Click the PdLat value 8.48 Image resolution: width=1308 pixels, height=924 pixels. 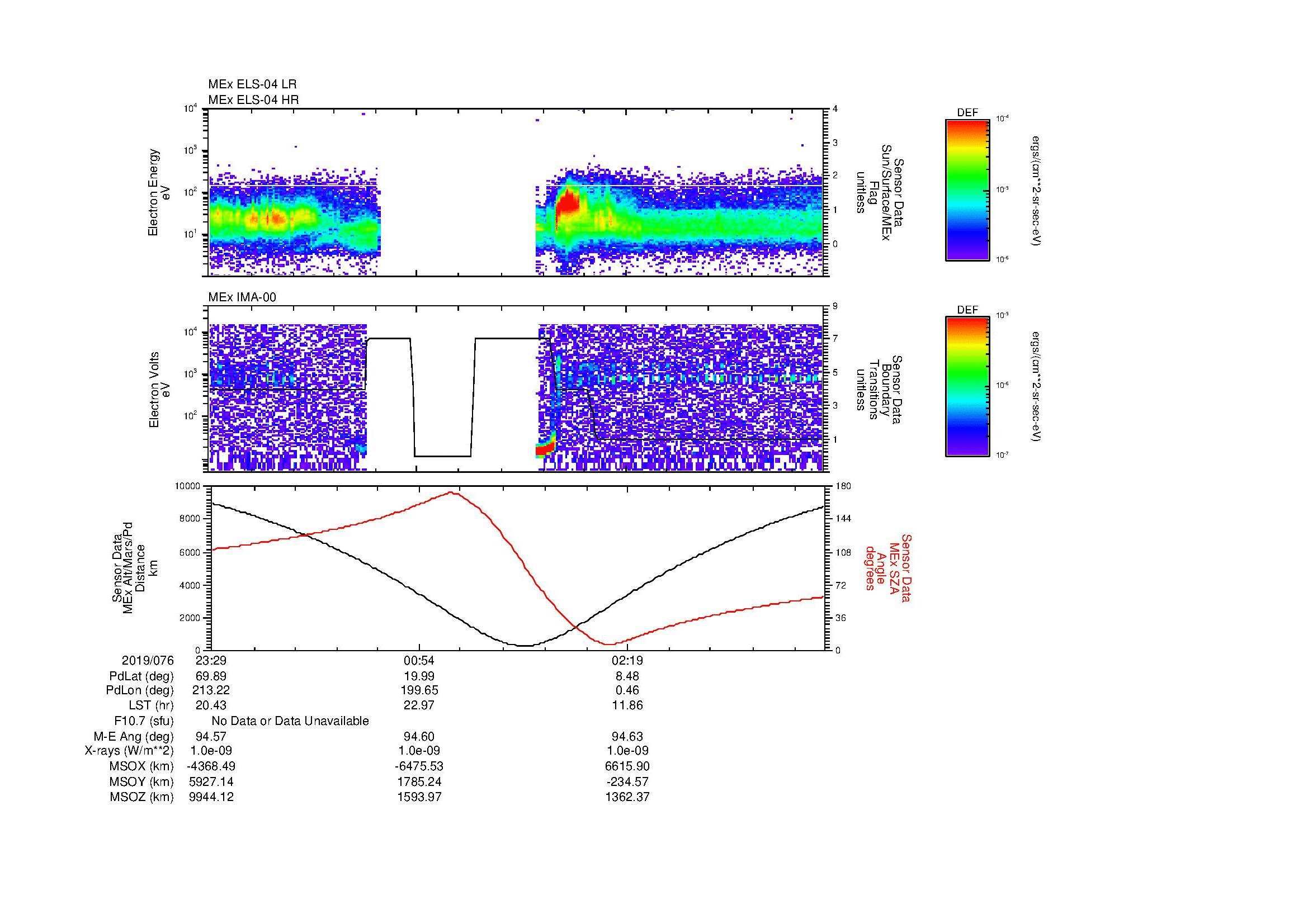point(627,676)
